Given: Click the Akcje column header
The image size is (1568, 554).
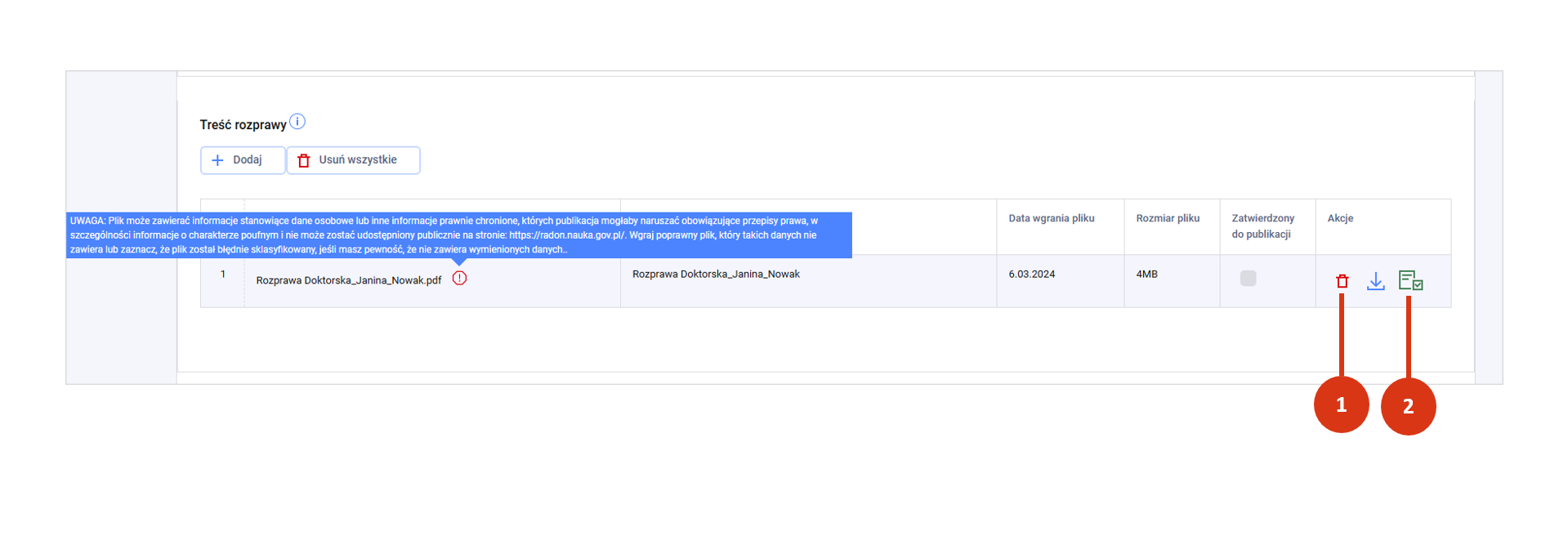Looking at the screenshot, I should [x=1340, y=218].
